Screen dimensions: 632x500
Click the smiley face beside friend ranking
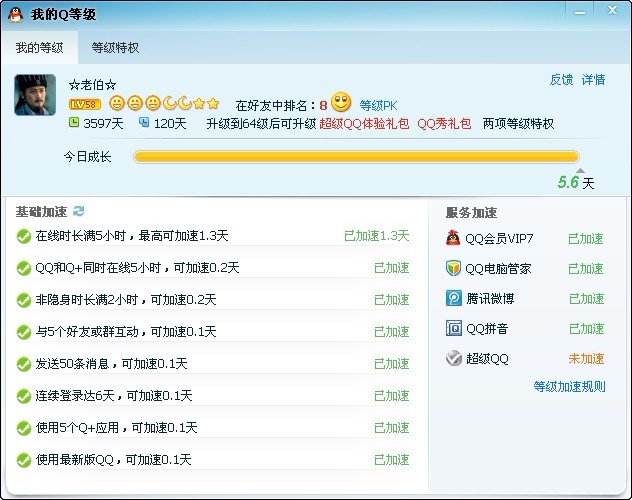click(x=341, y=102)
